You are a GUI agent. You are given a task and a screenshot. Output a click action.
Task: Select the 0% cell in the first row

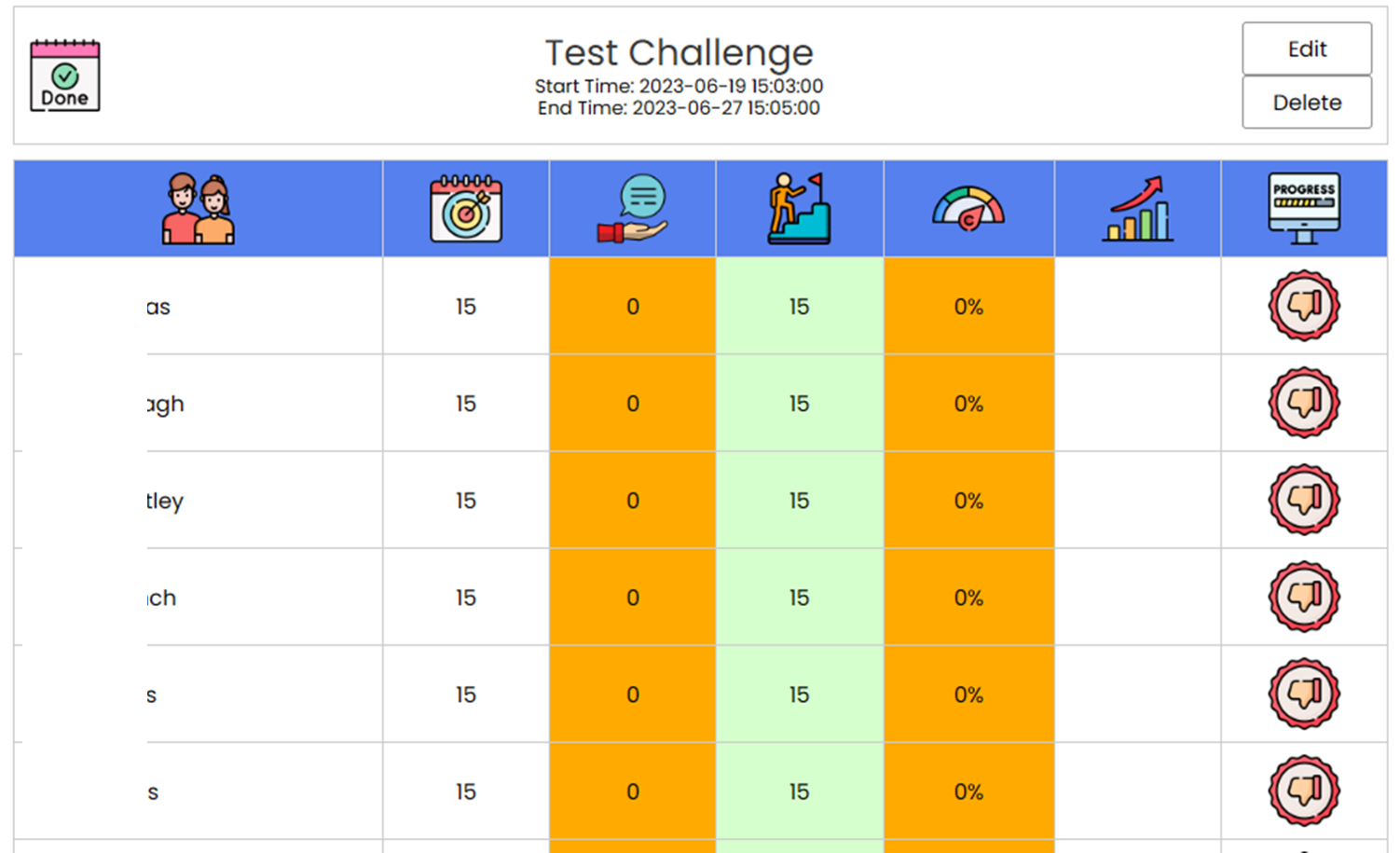click(x=968, y=306)
